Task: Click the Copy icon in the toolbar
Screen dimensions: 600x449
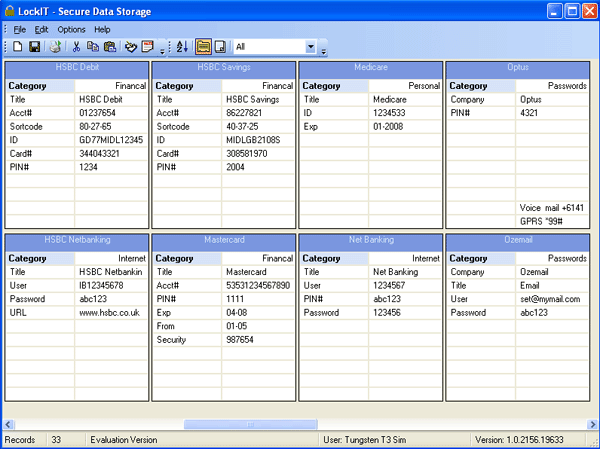Action: (x=93, y=47)
